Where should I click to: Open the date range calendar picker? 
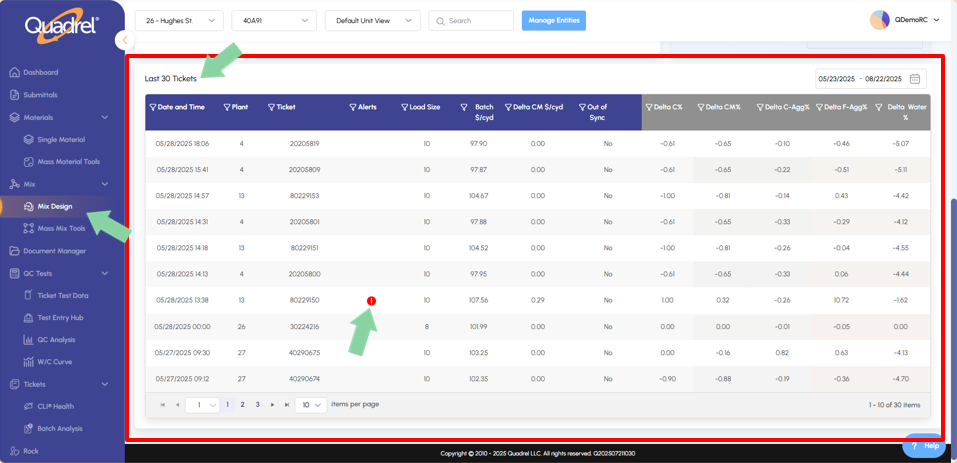[x=915, y=79]
